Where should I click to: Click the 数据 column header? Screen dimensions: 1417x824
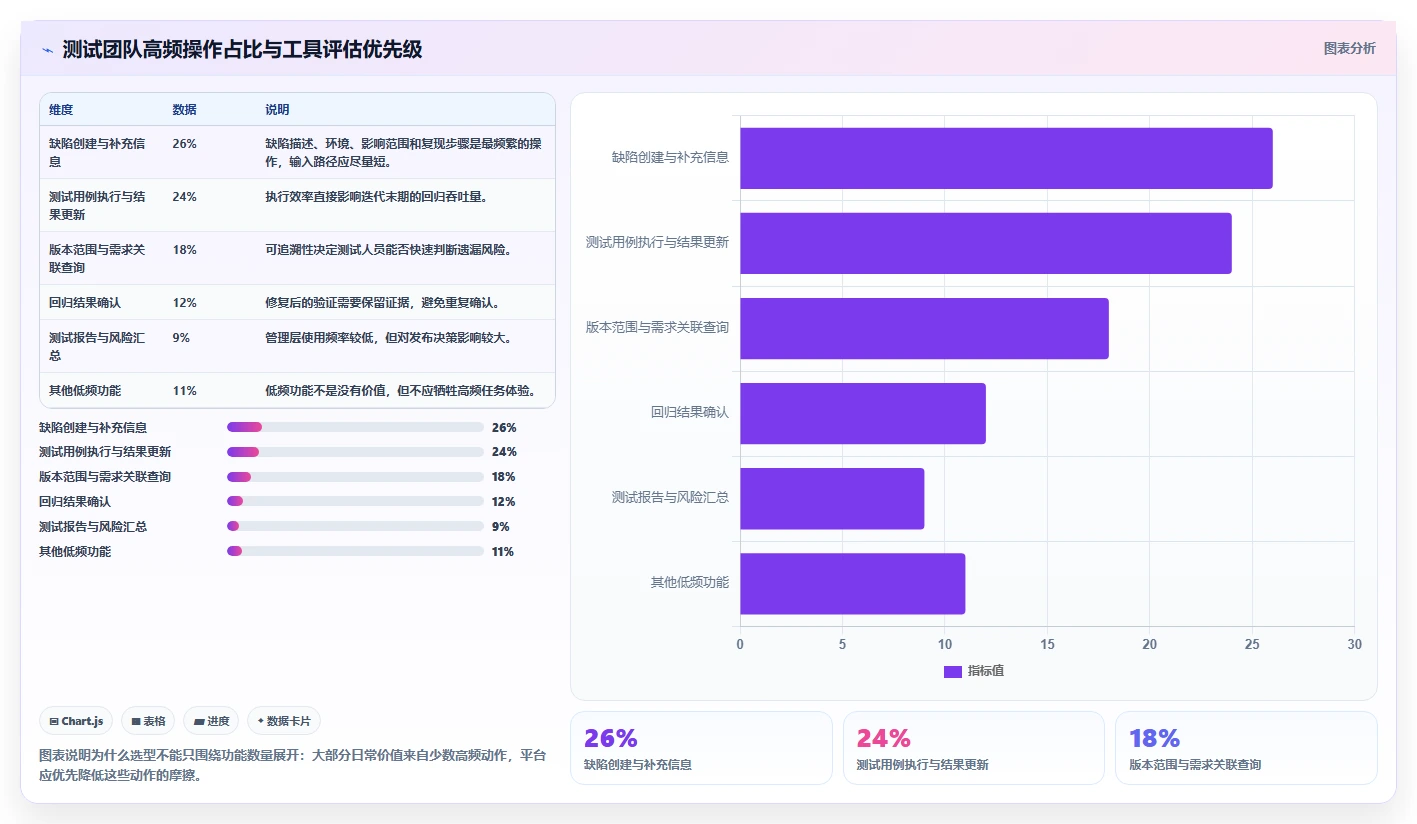(184, 110)
